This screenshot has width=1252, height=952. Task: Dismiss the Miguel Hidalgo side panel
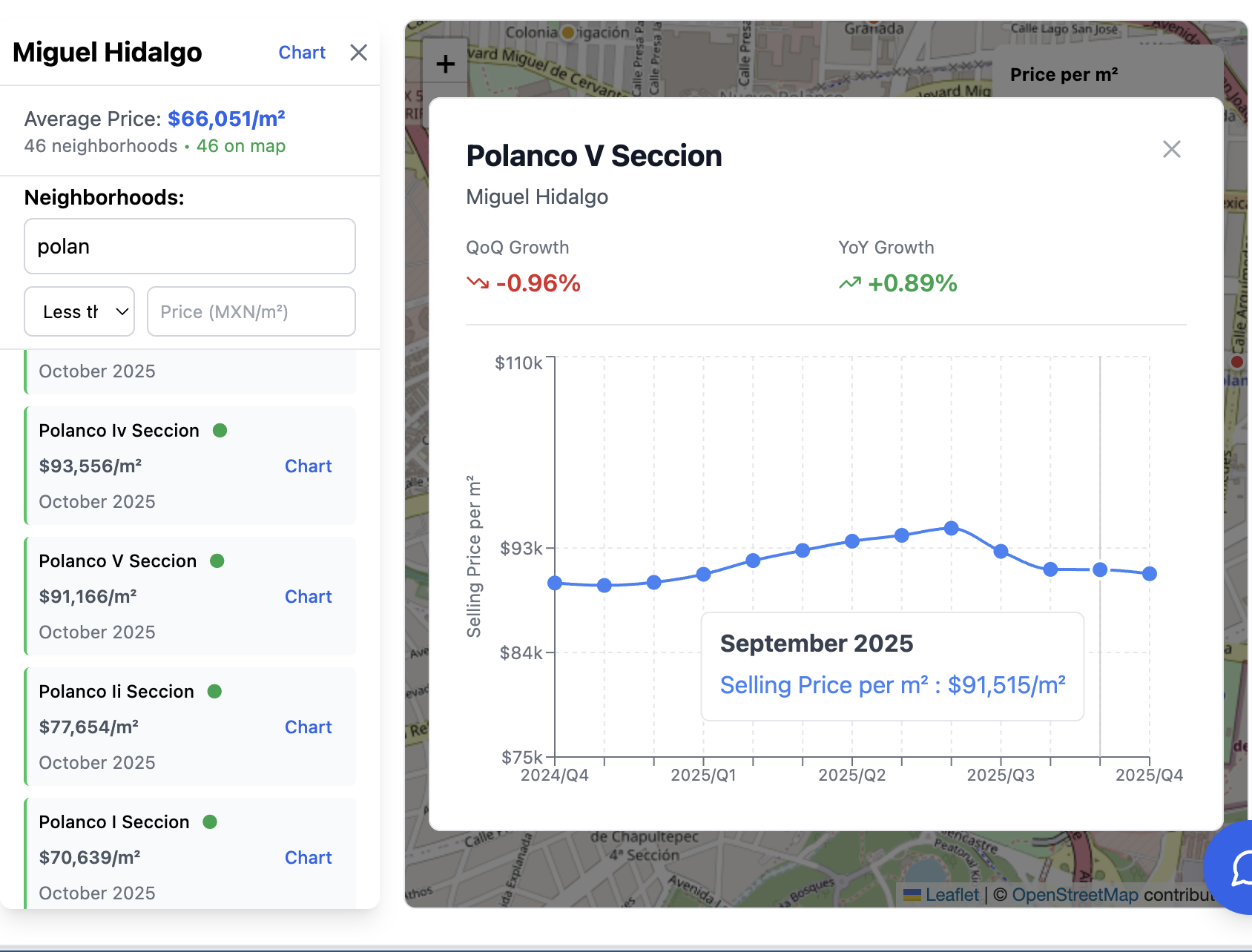pos(358,53)
